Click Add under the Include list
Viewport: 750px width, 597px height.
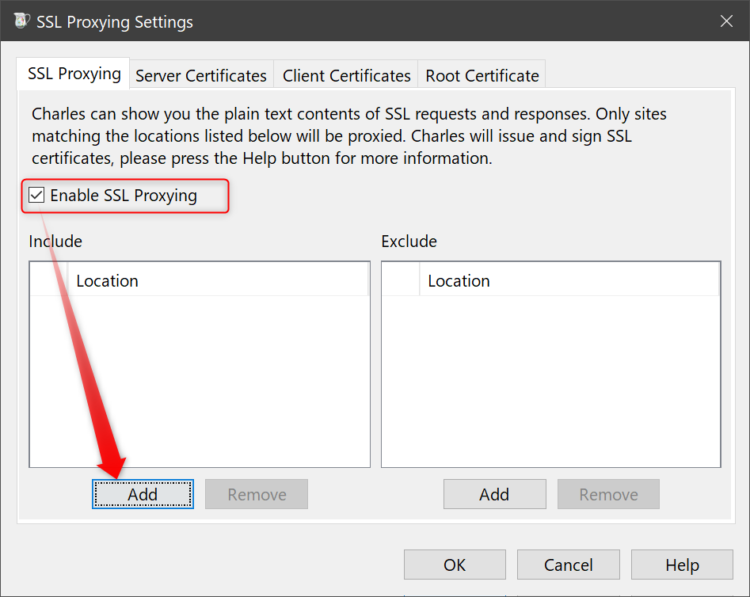tap(143, 494)
